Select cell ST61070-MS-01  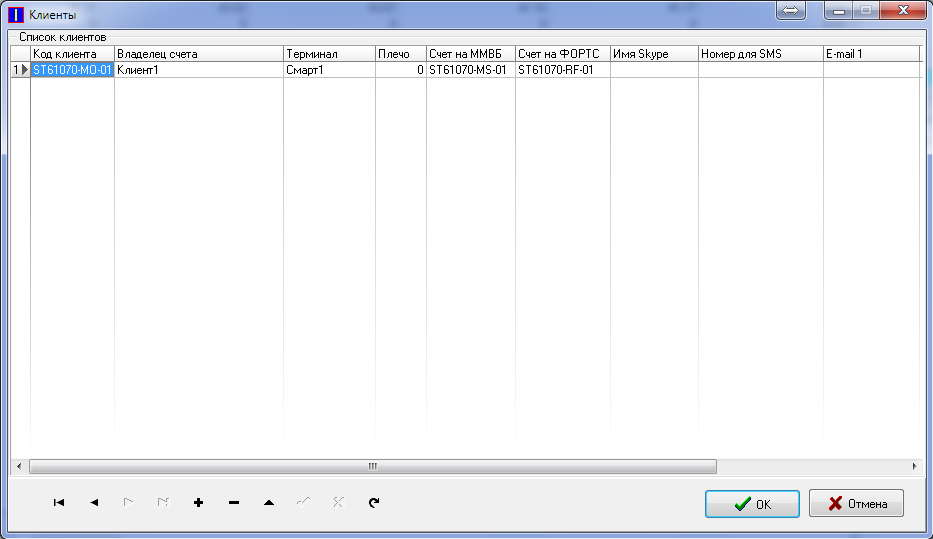471,70
